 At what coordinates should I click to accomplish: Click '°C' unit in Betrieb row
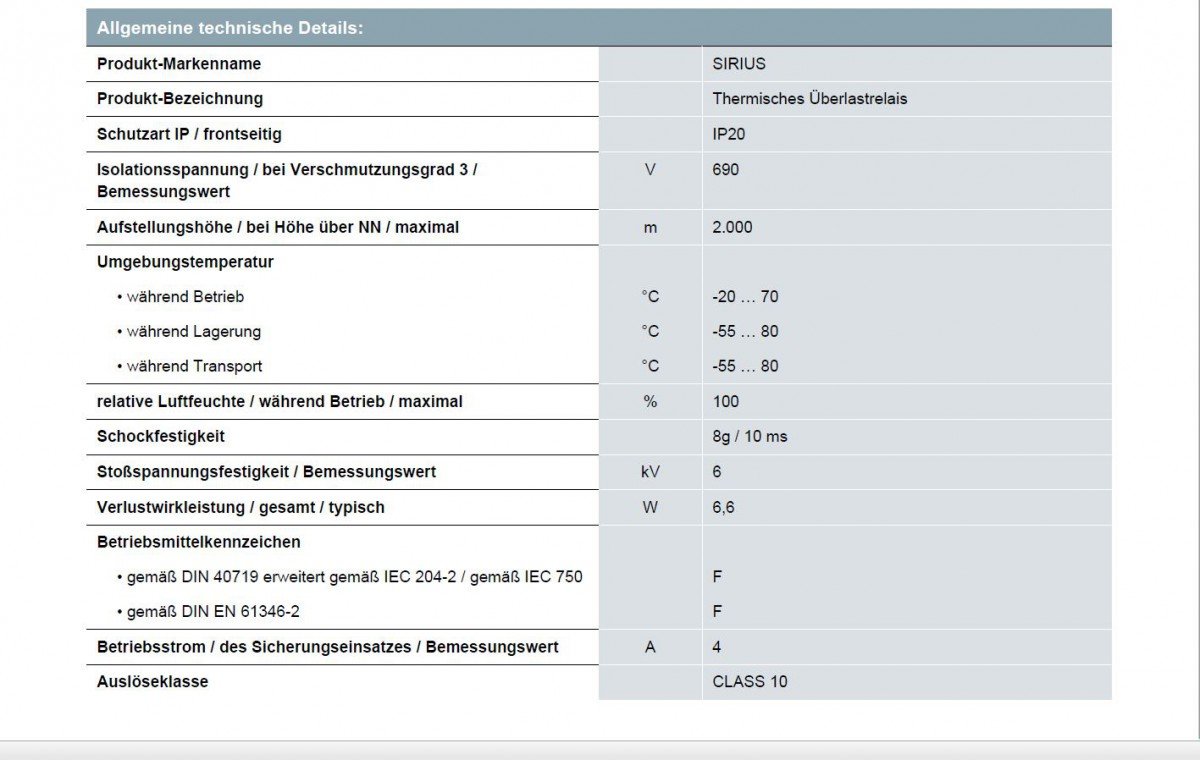(650, 297)
